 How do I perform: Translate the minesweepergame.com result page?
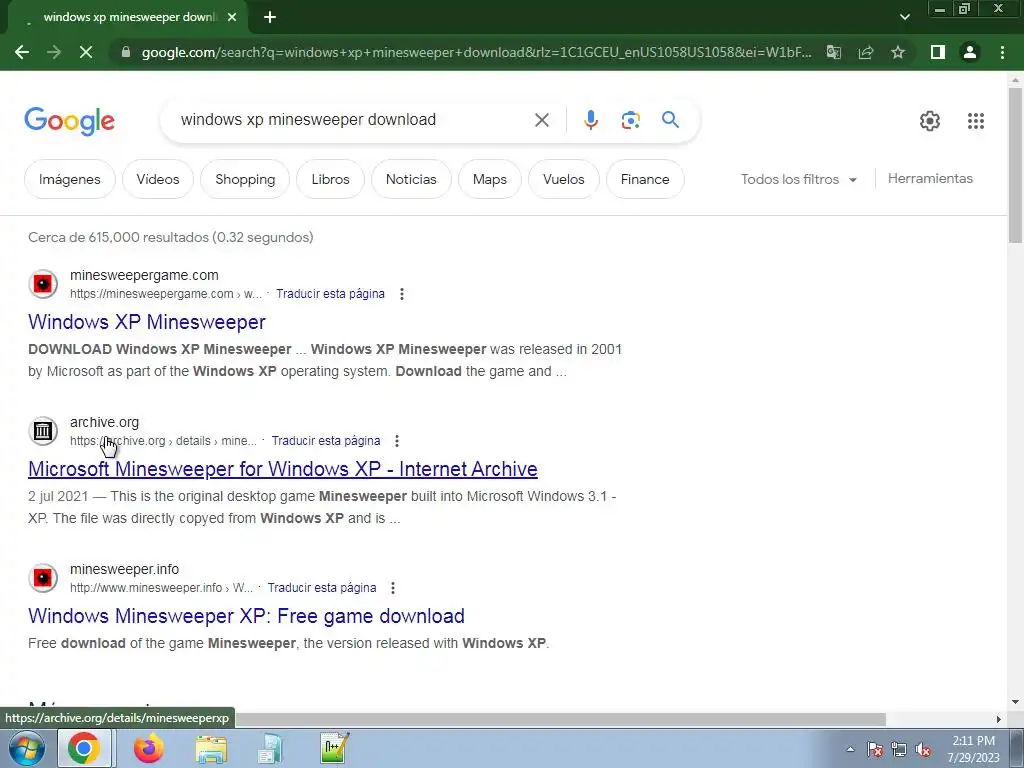tap(330, 294)
